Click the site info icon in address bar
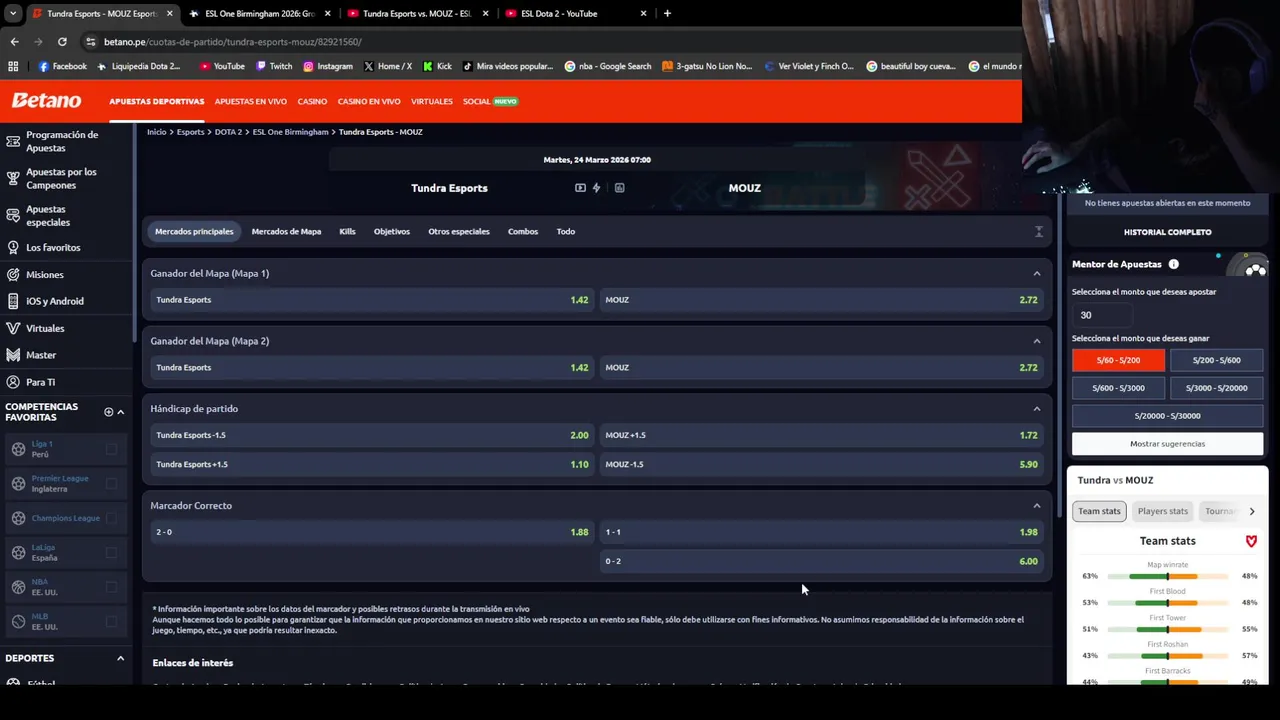Screen dimensions: 1280x720 pyautogui.click(x=91, y=42)
